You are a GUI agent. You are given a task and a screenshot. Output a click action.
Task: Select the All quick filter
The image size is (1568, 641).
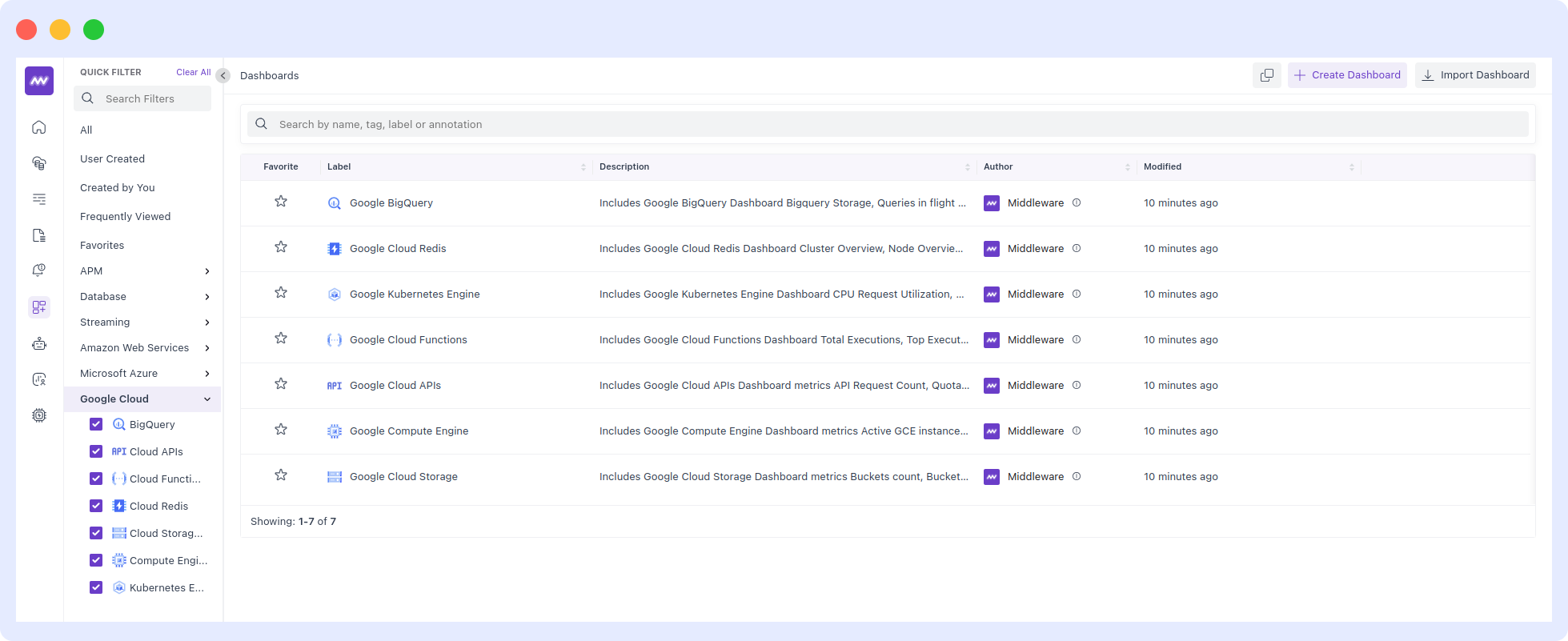(x=86, y=130)
